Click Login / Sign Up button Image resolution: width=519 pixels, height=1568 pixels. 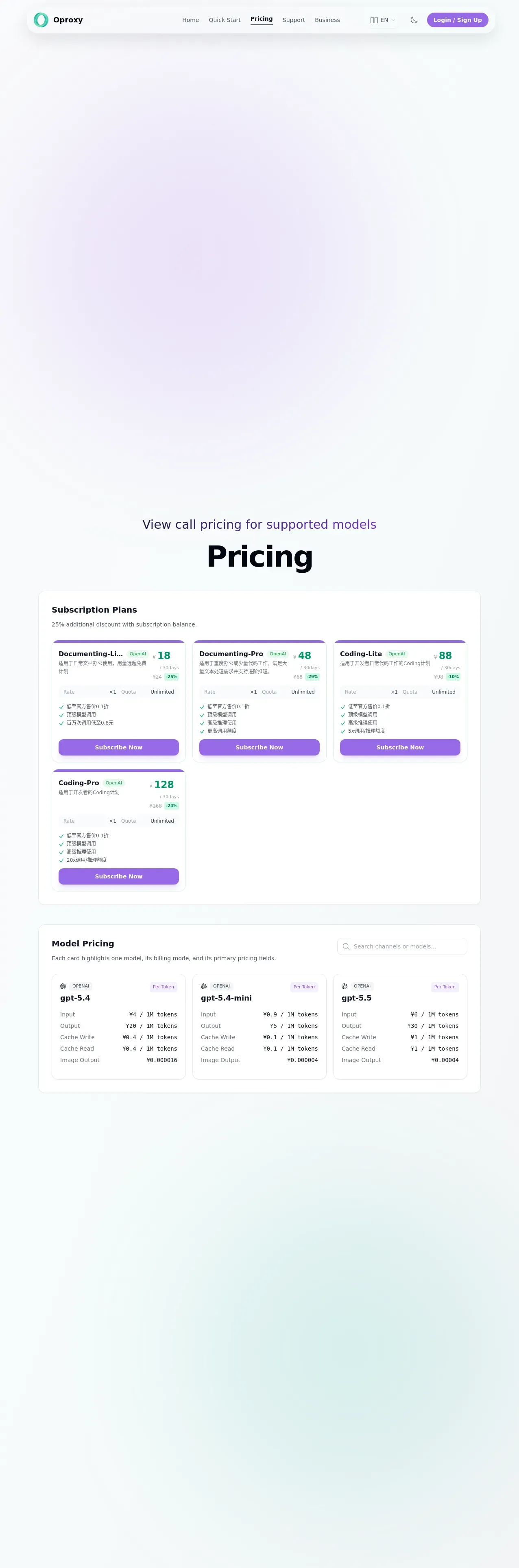pos(458,20)
